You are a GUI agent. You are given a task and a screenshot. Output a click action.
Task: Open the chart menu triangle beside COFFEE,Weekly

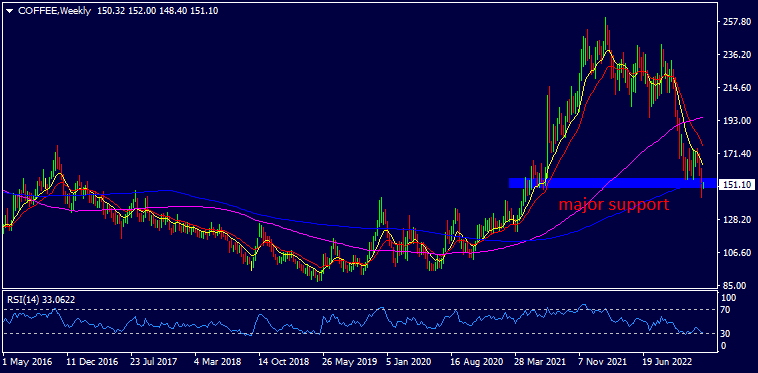coord(10,11)
